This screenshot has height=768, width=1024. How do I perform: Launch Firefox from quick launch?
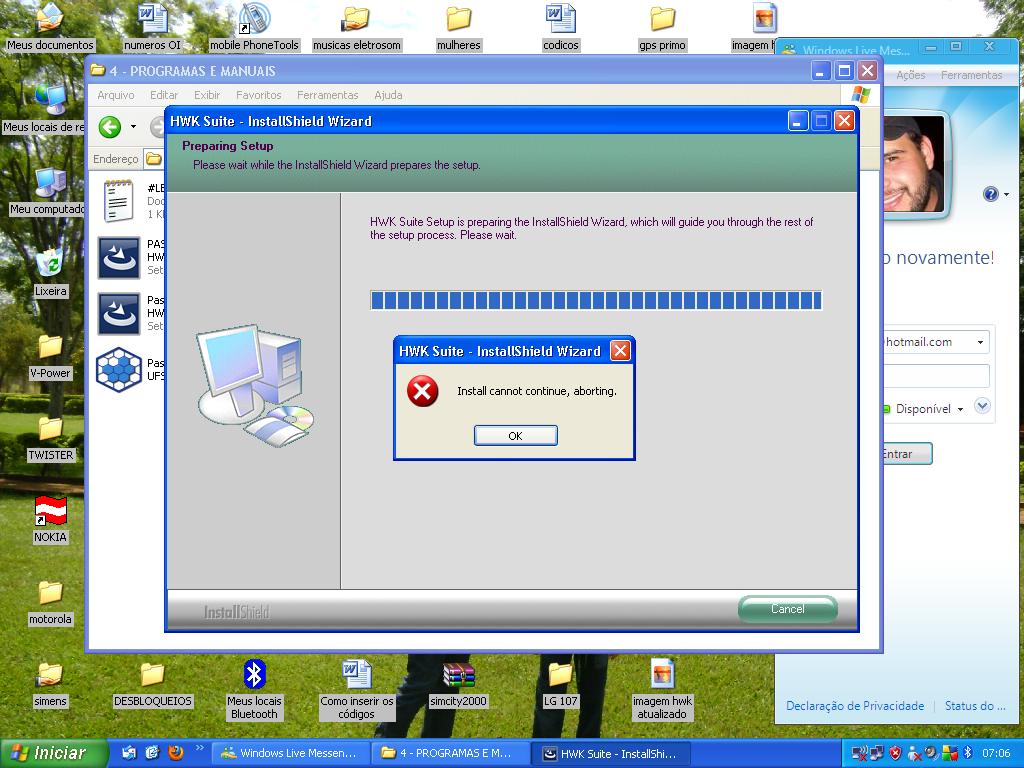[x=175, y=753]
